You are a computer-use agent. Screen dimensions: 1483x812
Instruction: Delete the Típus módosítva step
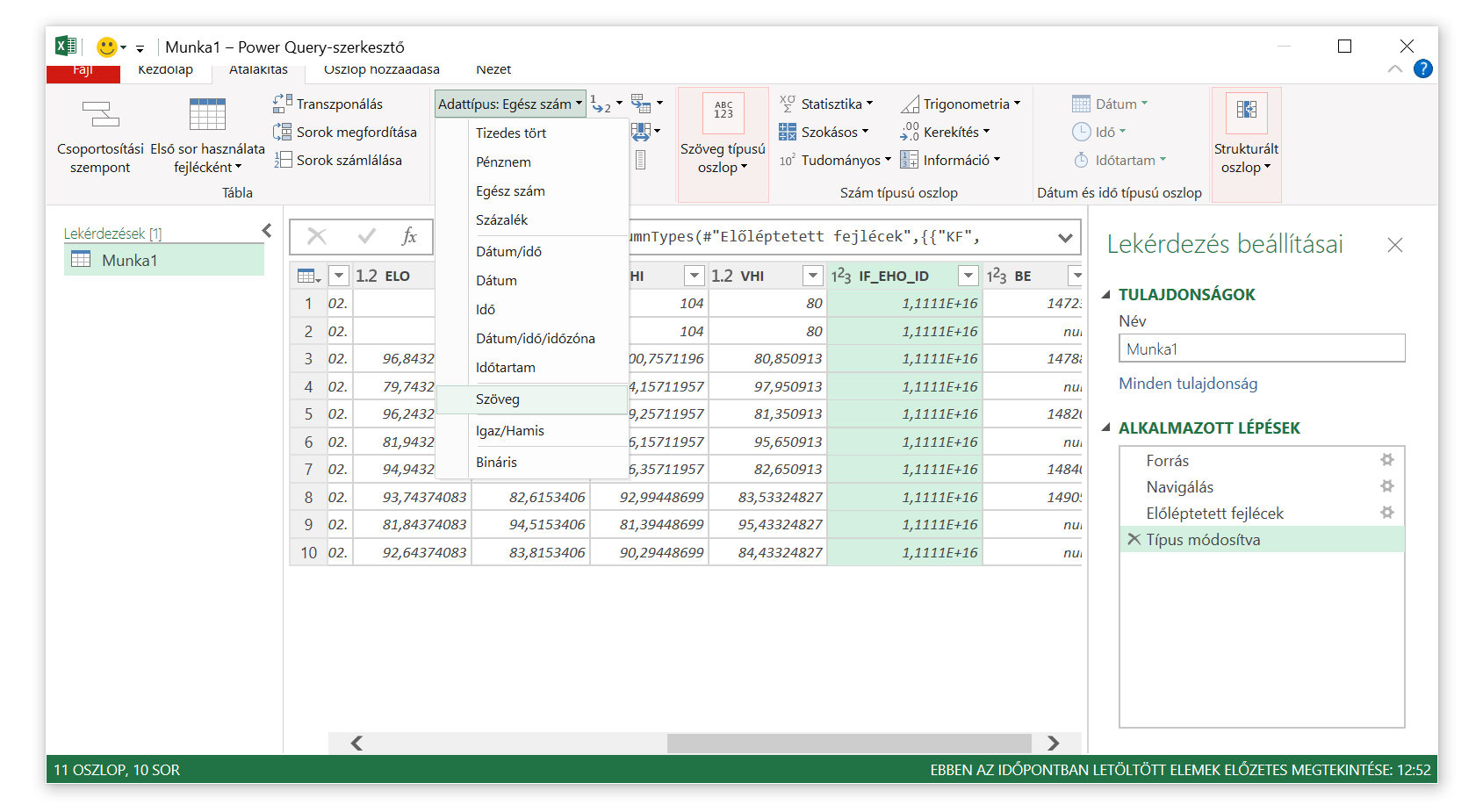(1134, 539)
